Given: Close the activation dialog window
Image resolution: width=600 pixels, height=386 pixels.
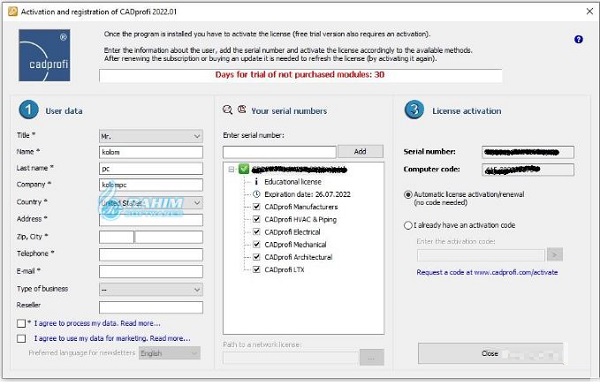Looking at the screenshot, I should 589,11.
